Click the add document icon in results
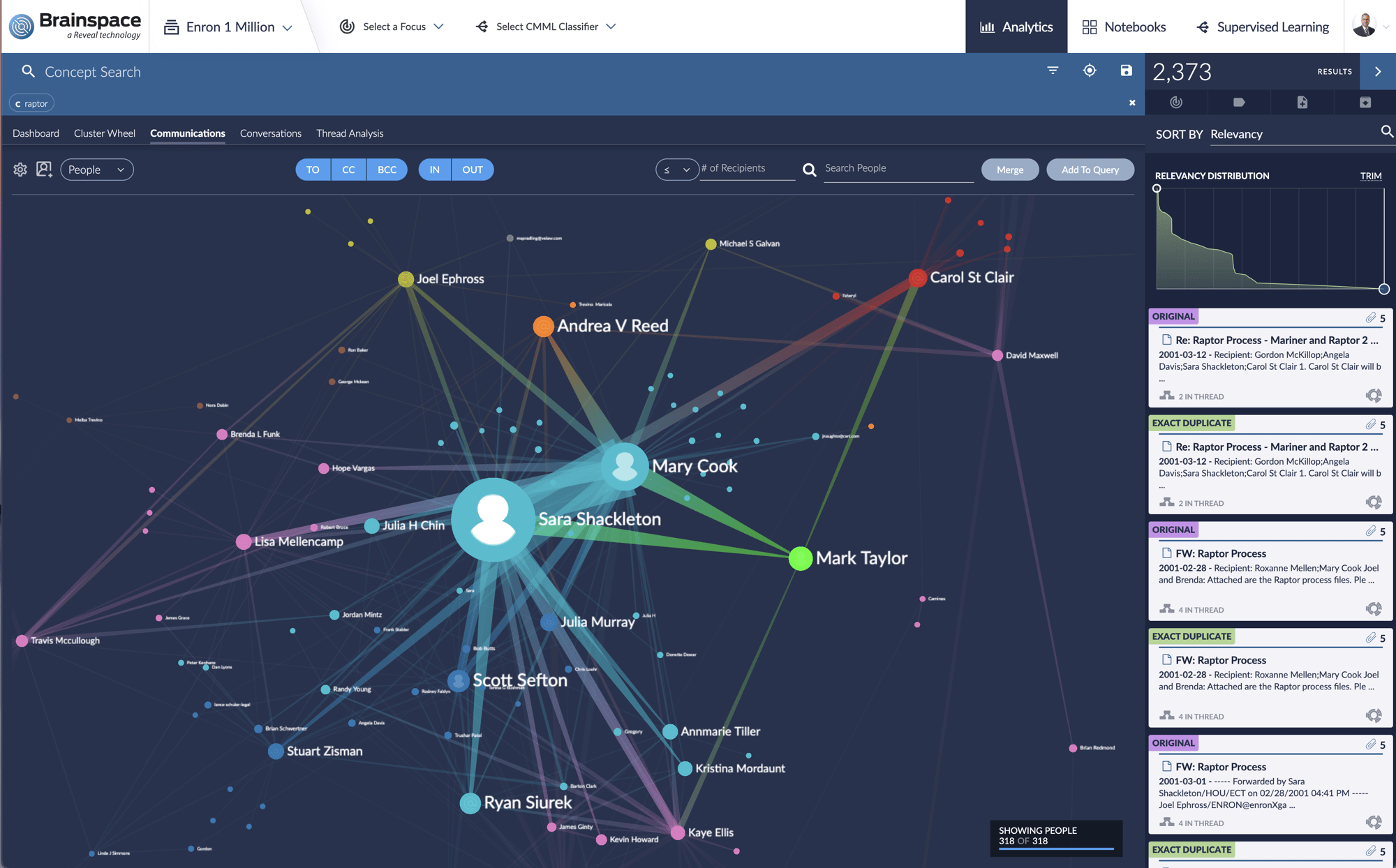 [1302, 103]
